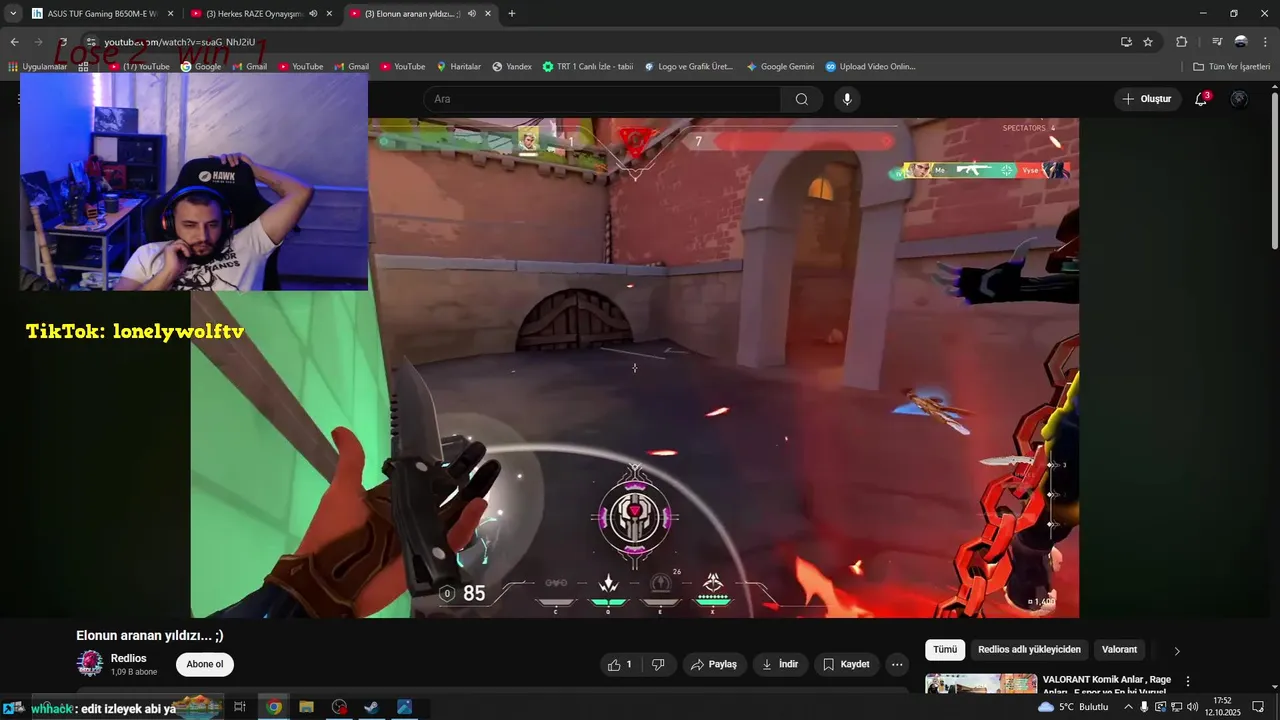Screen dimensions: 1280x720
Task: Expand the Chrome tab search dropdown
Action: (13, 14)
